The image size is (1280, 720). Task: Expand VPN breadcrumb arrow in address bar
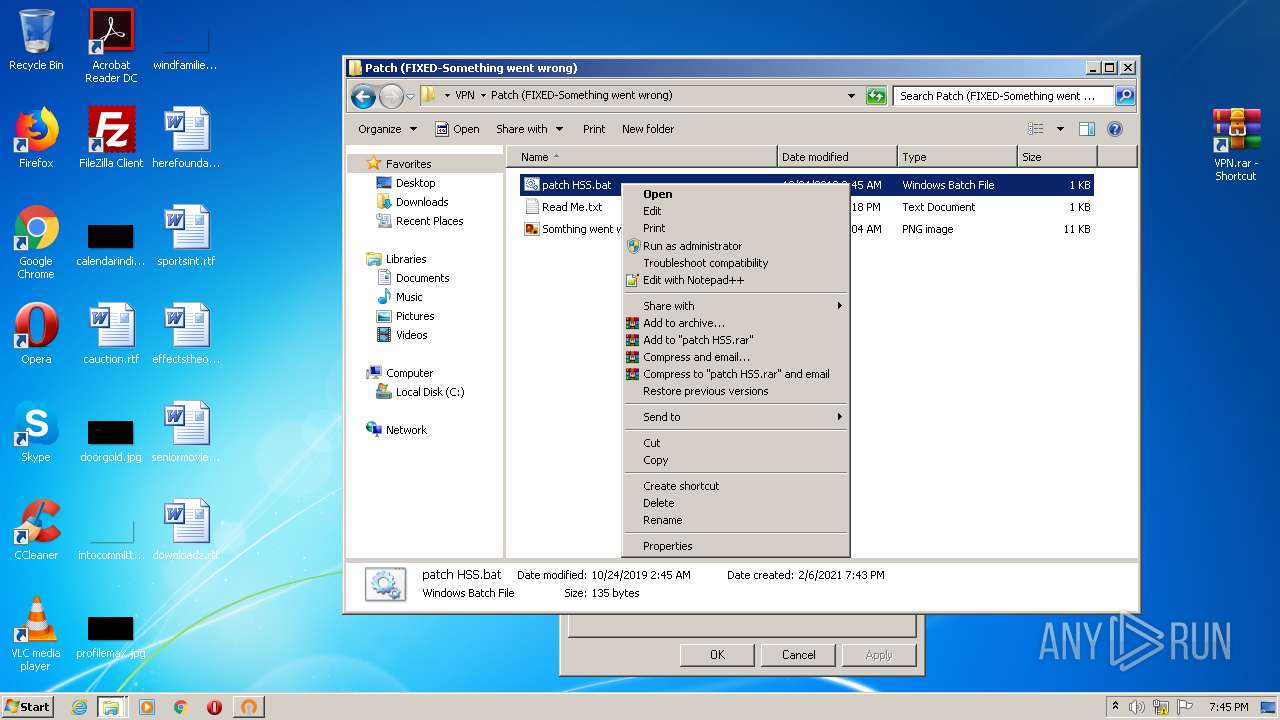[483, 96]
